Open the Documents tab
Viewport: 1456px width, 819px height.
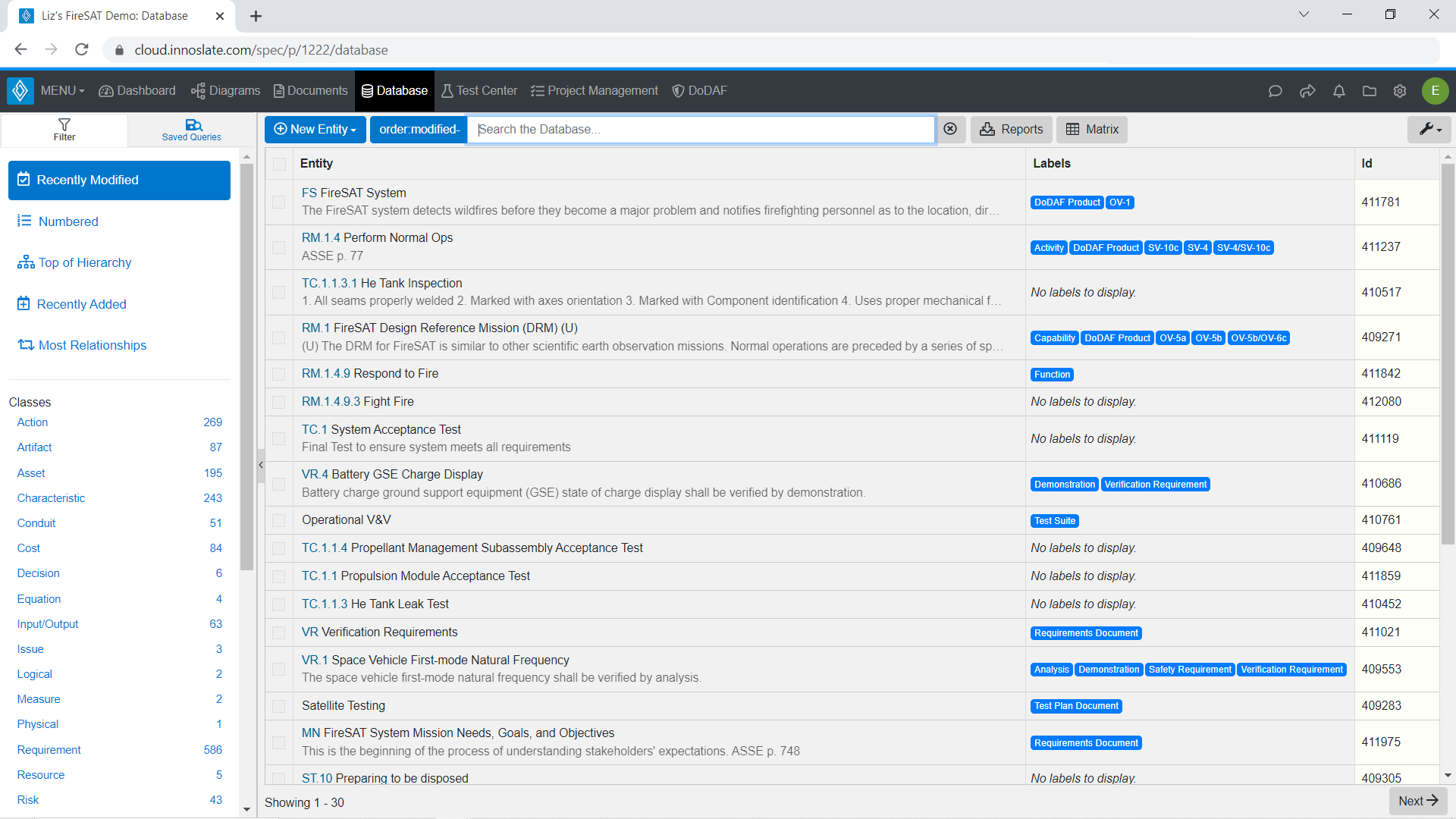310,91
